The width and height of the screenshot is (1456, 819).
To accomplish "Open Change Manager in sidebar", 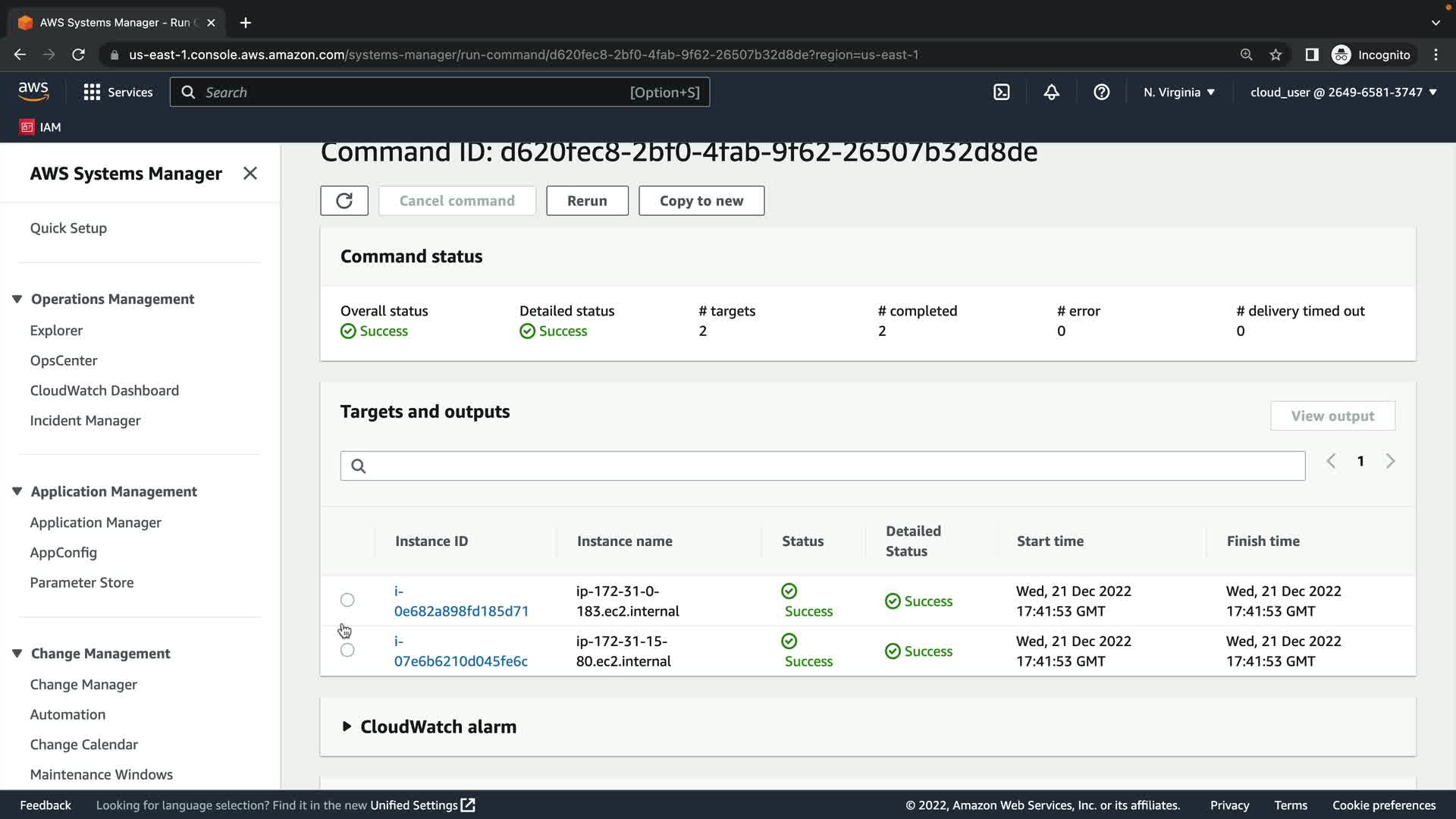I will (83, 684).
